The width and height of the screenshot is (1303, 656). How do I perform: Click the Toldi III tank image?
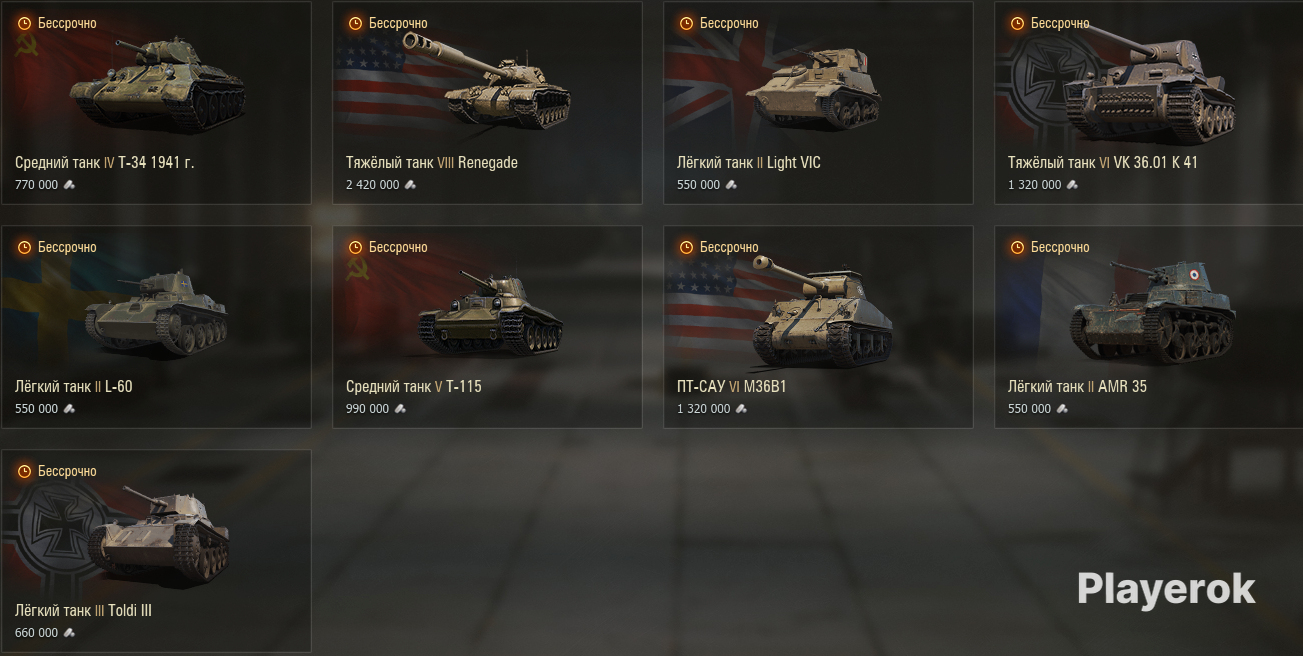point(158,537)
